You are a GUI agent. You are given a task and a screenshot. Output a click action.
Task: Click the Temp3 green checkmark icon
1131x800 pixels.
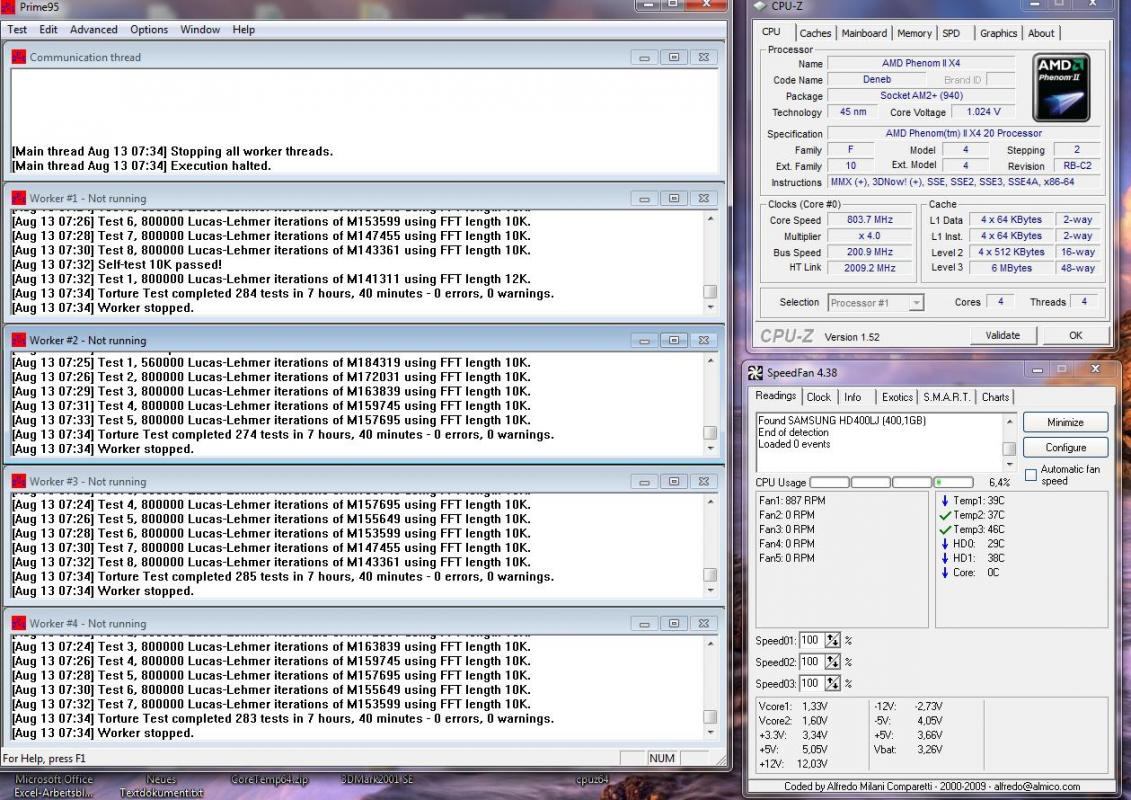(945, 529)
